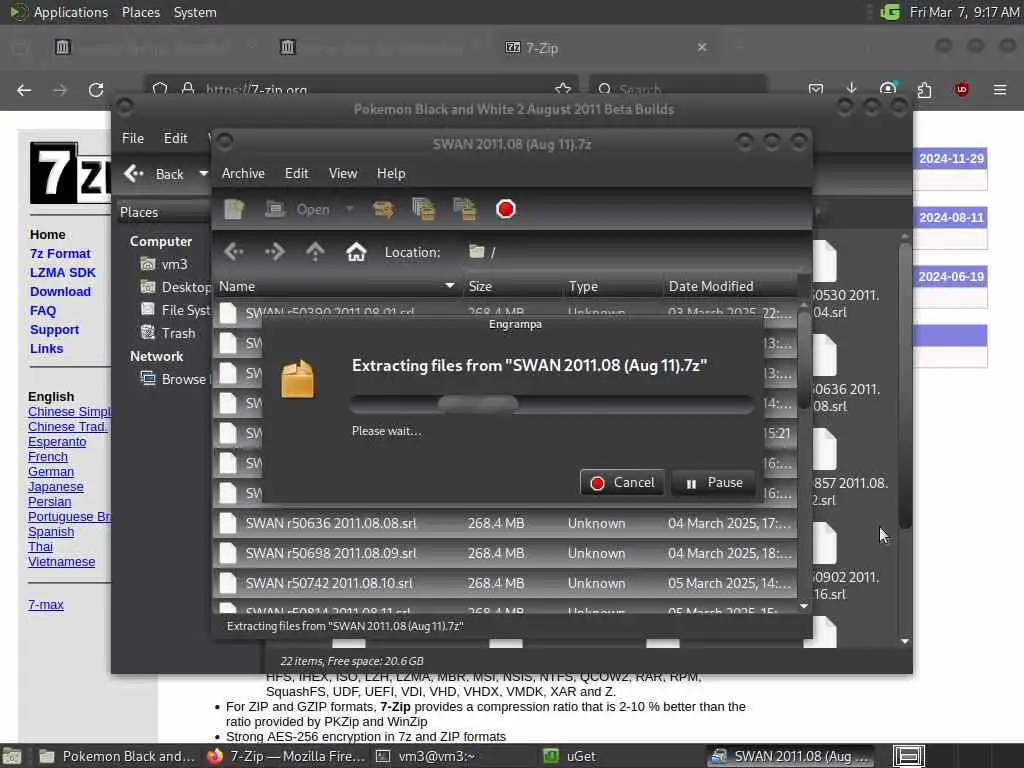Viewport: 1024px width, 768px height.
Task: Click the show desktop icon in bottom panel
Action: (x=12, y=756)
